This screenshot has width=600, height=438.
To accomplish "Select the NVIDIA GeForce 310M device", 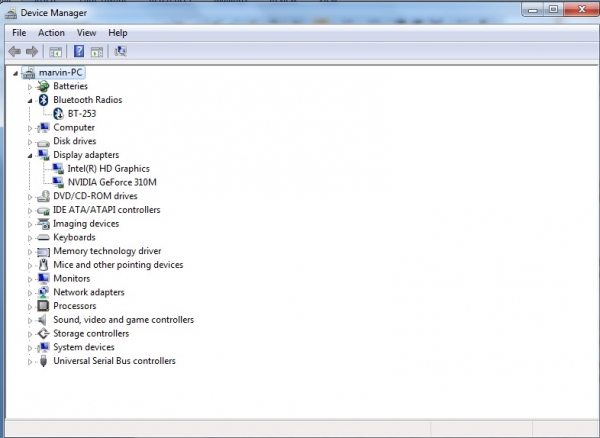I will click(x=111, y=182).
